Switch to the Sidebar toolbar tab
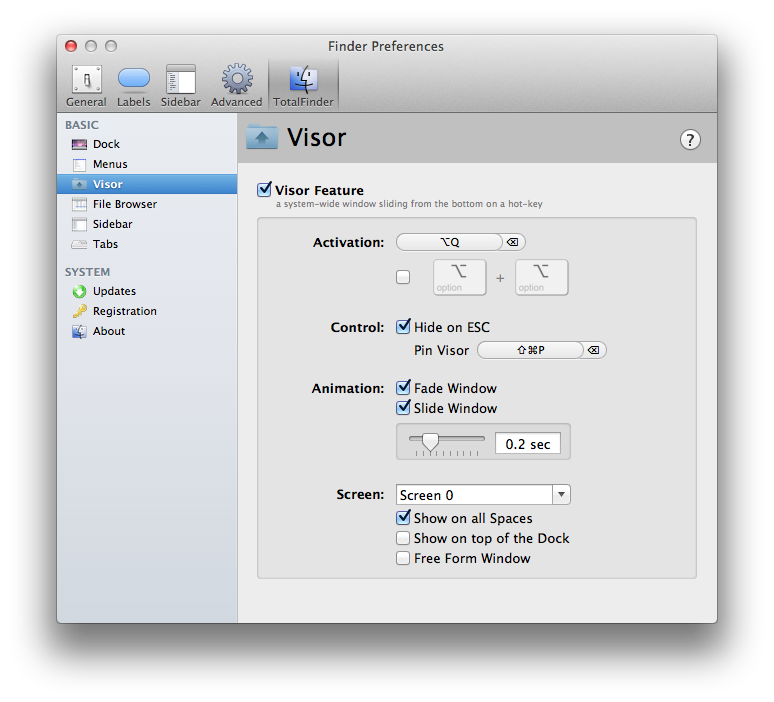This screenshot has height=702, width=774. tap(181, 86)
